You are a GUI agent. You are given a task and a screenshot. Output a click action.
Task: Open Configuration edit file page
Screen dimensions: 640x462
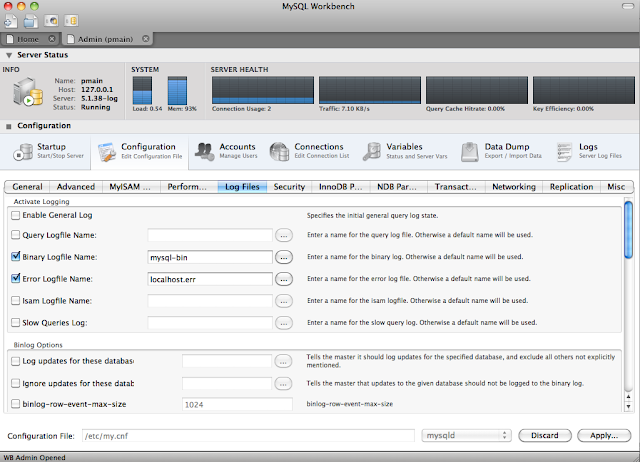click(x=140, y=151)
